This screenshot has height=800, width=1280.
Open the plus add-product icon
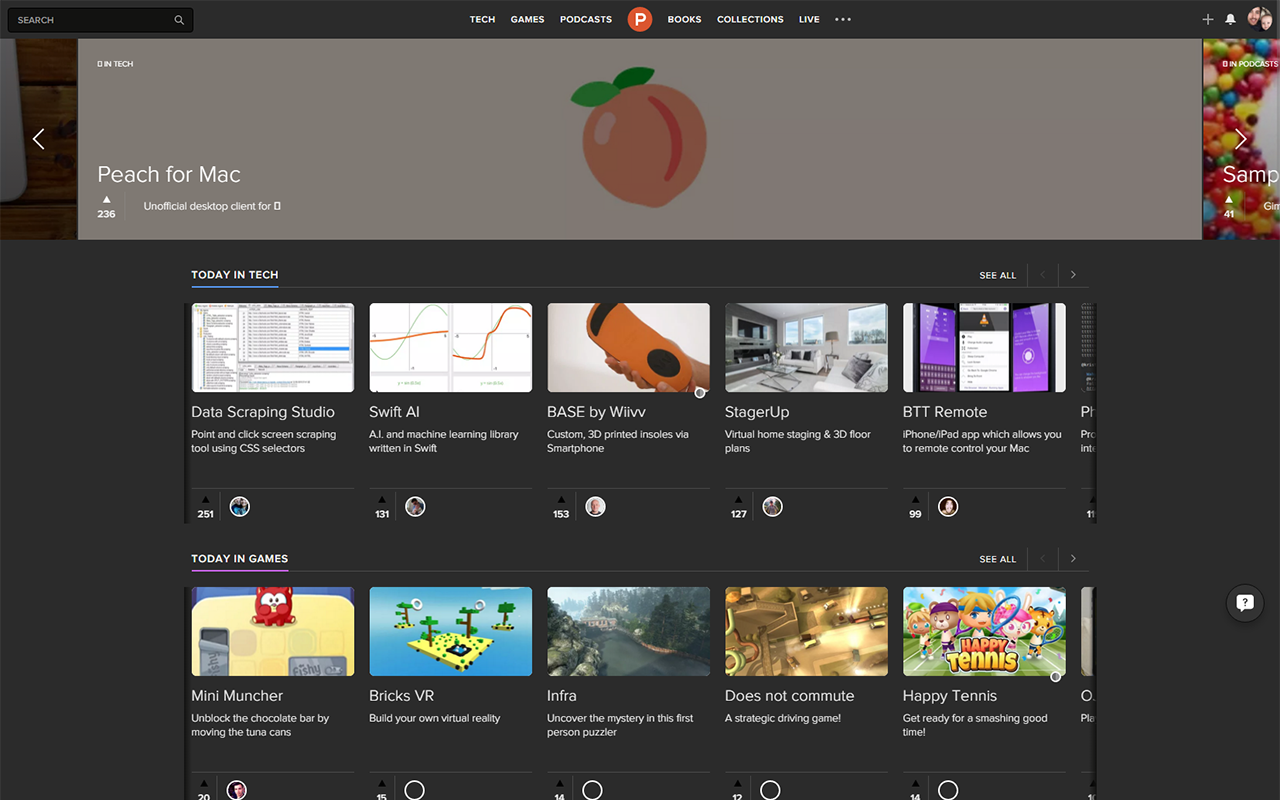(1208, 19)
